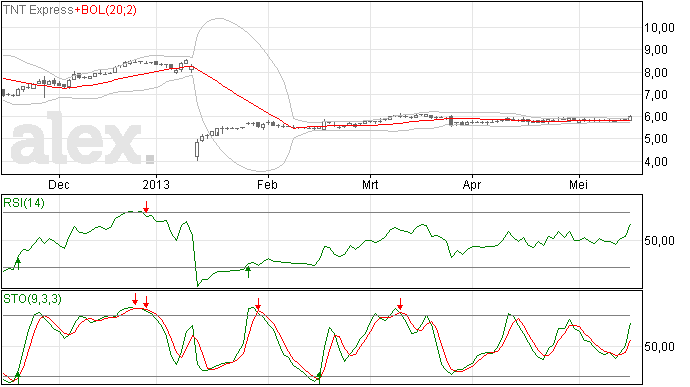
Task: Click the red sell arrow in RSI panel
Action: tap(146, 206)
